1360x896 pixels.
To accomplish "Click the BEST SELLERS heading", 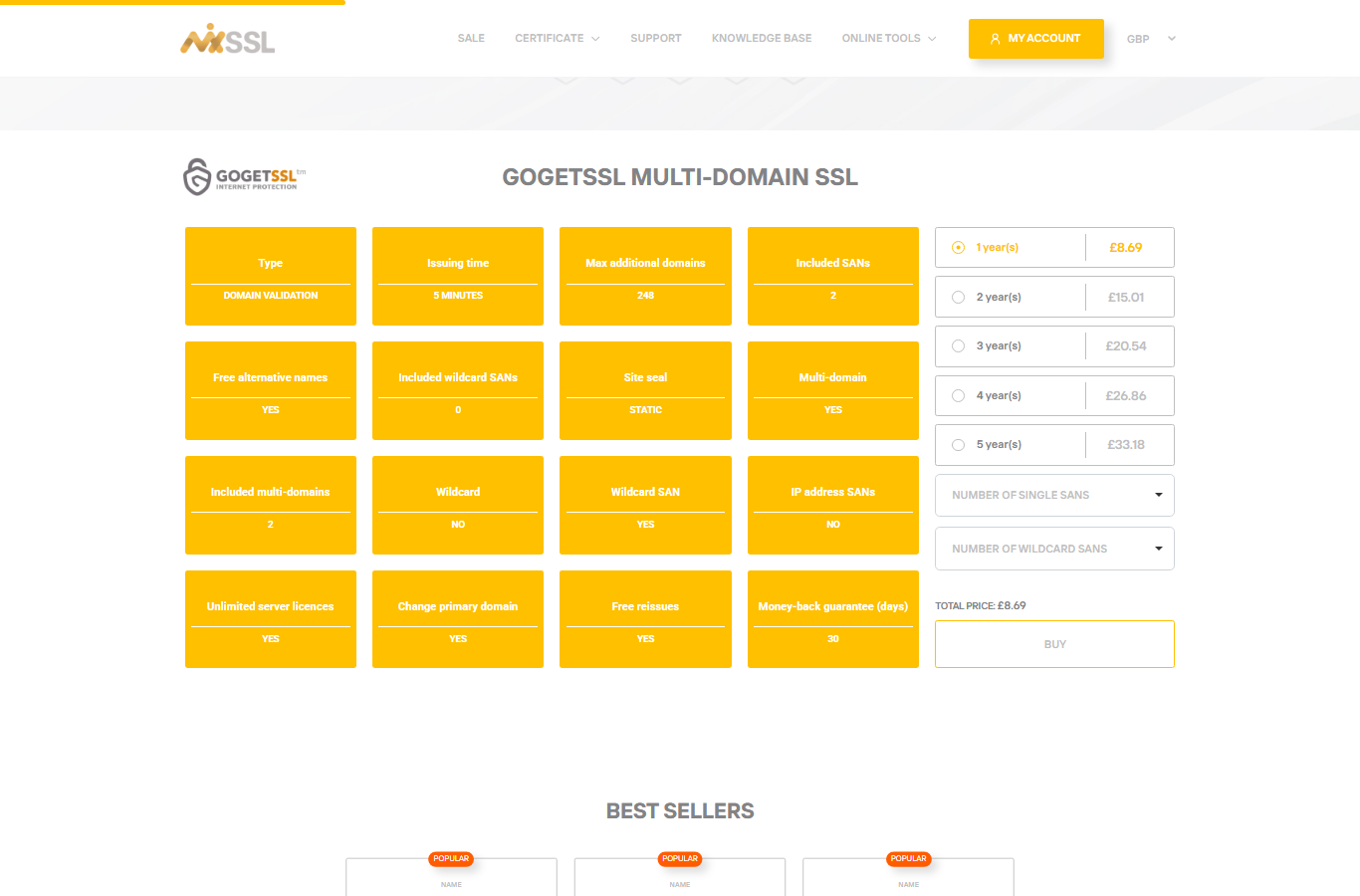I will coord(680,811).
